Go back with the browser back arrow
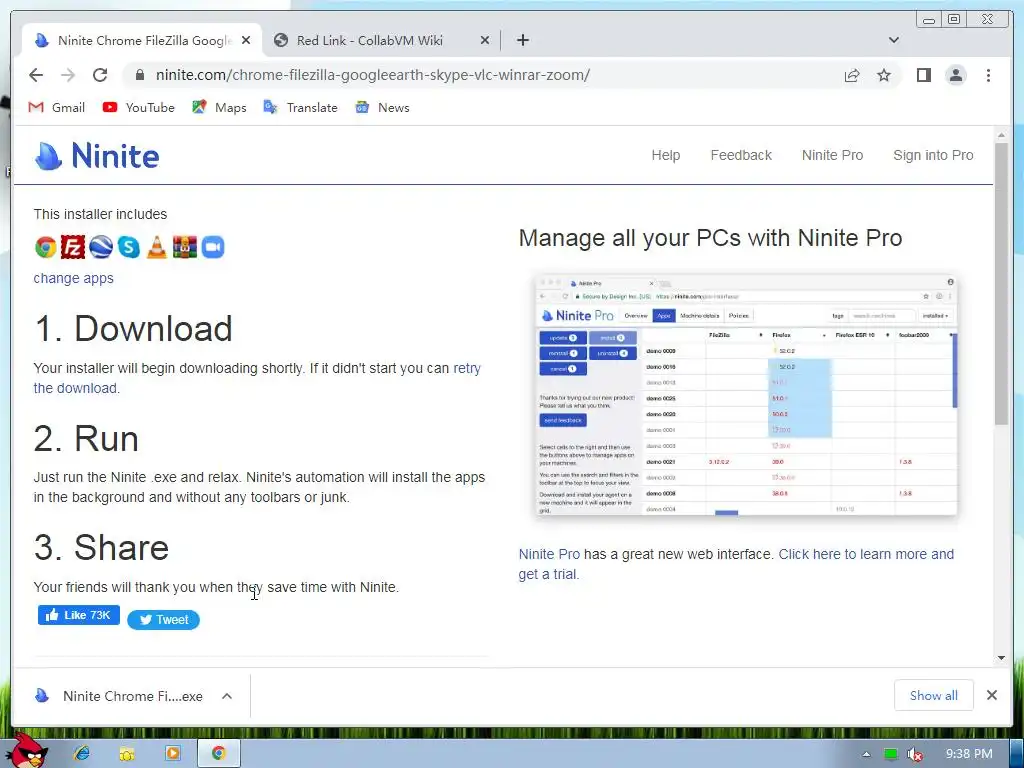 point(36,75)
